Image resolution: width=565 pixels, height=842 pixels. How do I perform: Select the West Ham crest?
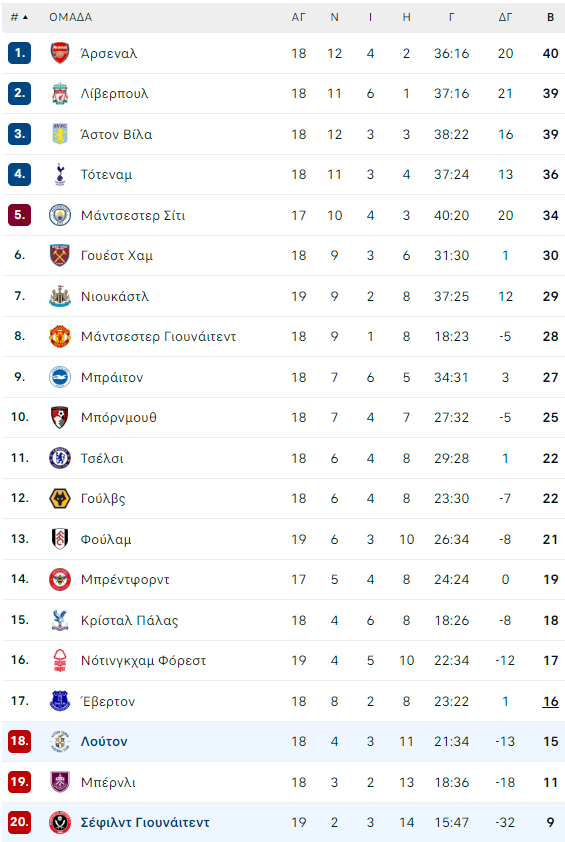click(60, 256)
